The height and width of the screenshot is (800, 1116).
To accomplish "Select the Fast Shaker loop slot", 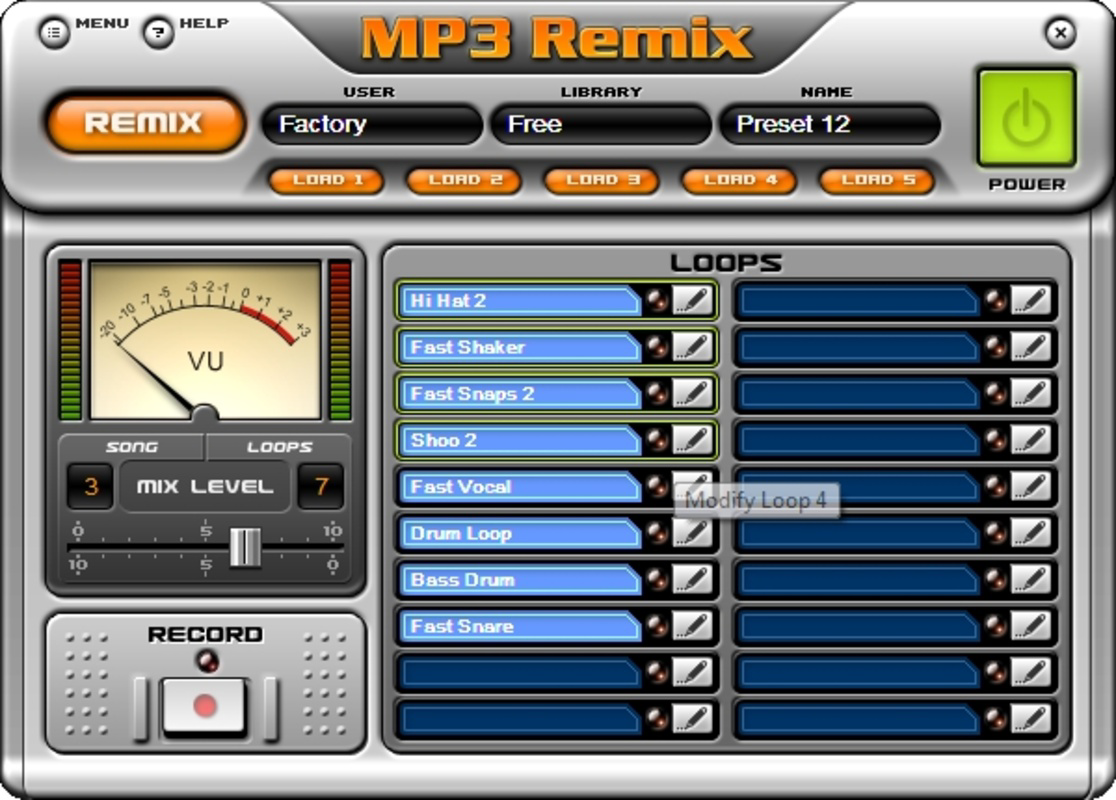I will click(520, 347).
